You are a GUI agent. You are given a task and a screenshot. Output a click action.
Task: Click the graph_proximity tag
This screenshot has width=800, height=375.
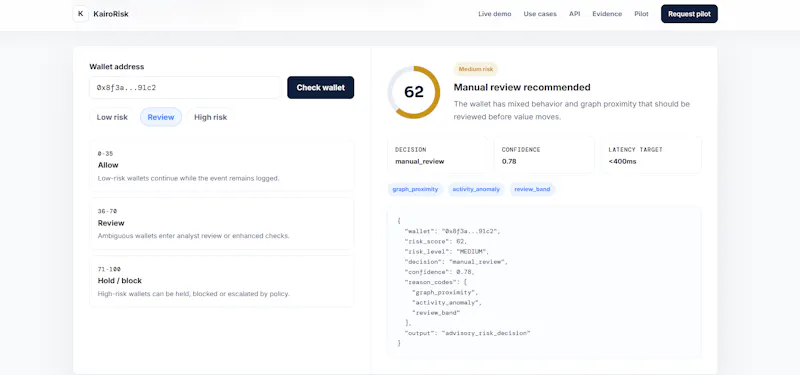click(x=415, y=189)
